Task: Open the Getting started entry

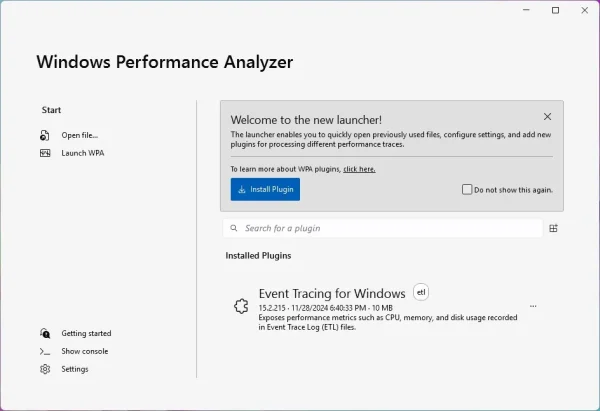Action: coord(86,333)
